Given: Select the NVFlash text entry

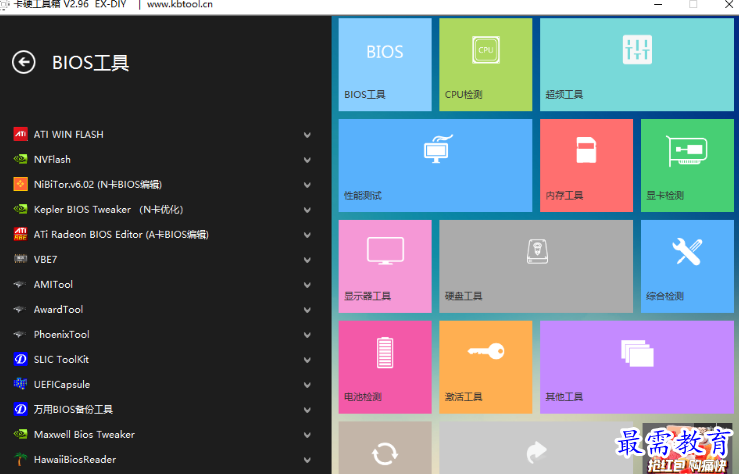Looking at the screenshot, I should 52,159.
